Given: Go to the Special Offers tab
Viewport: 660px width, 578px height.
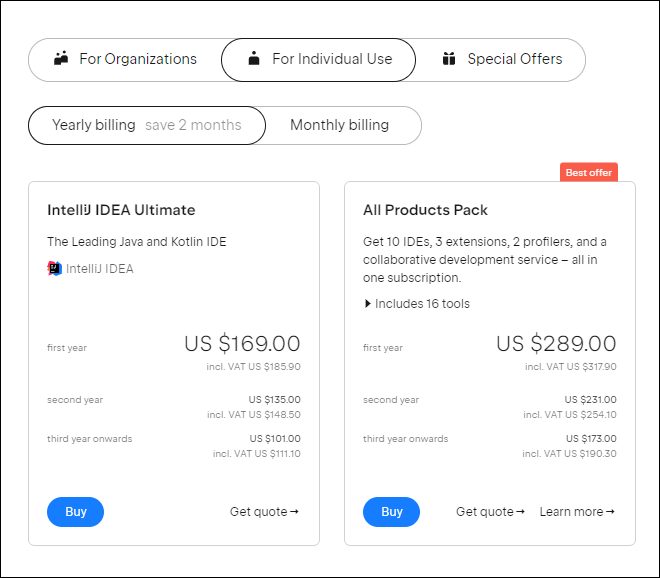Looking at the screenshot, I should (501, 59).
